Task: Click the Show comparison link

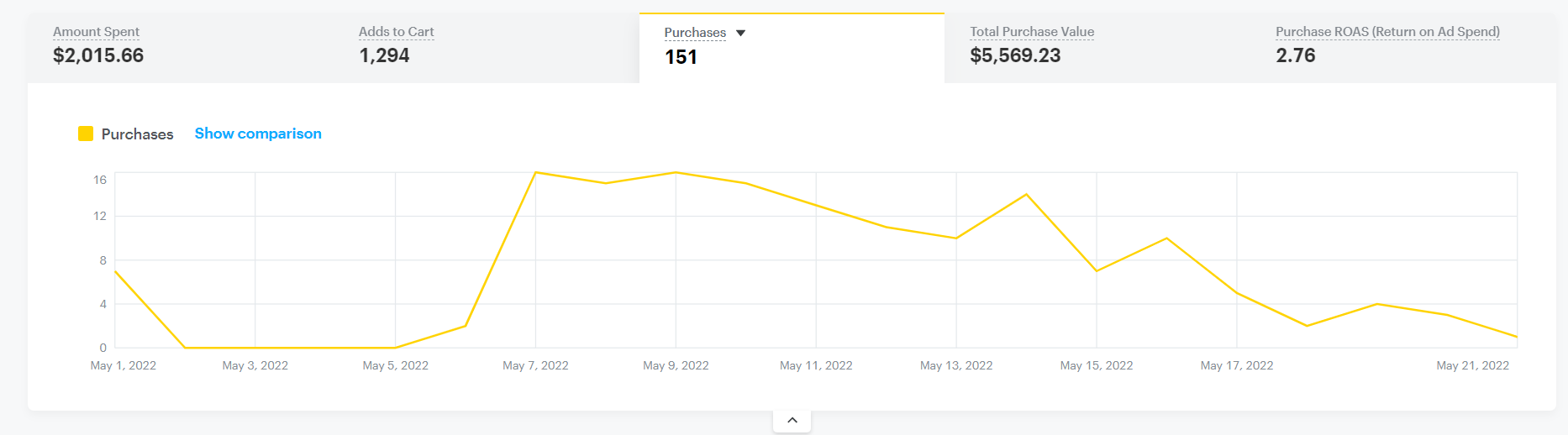Action: click(x=258, y=134)
